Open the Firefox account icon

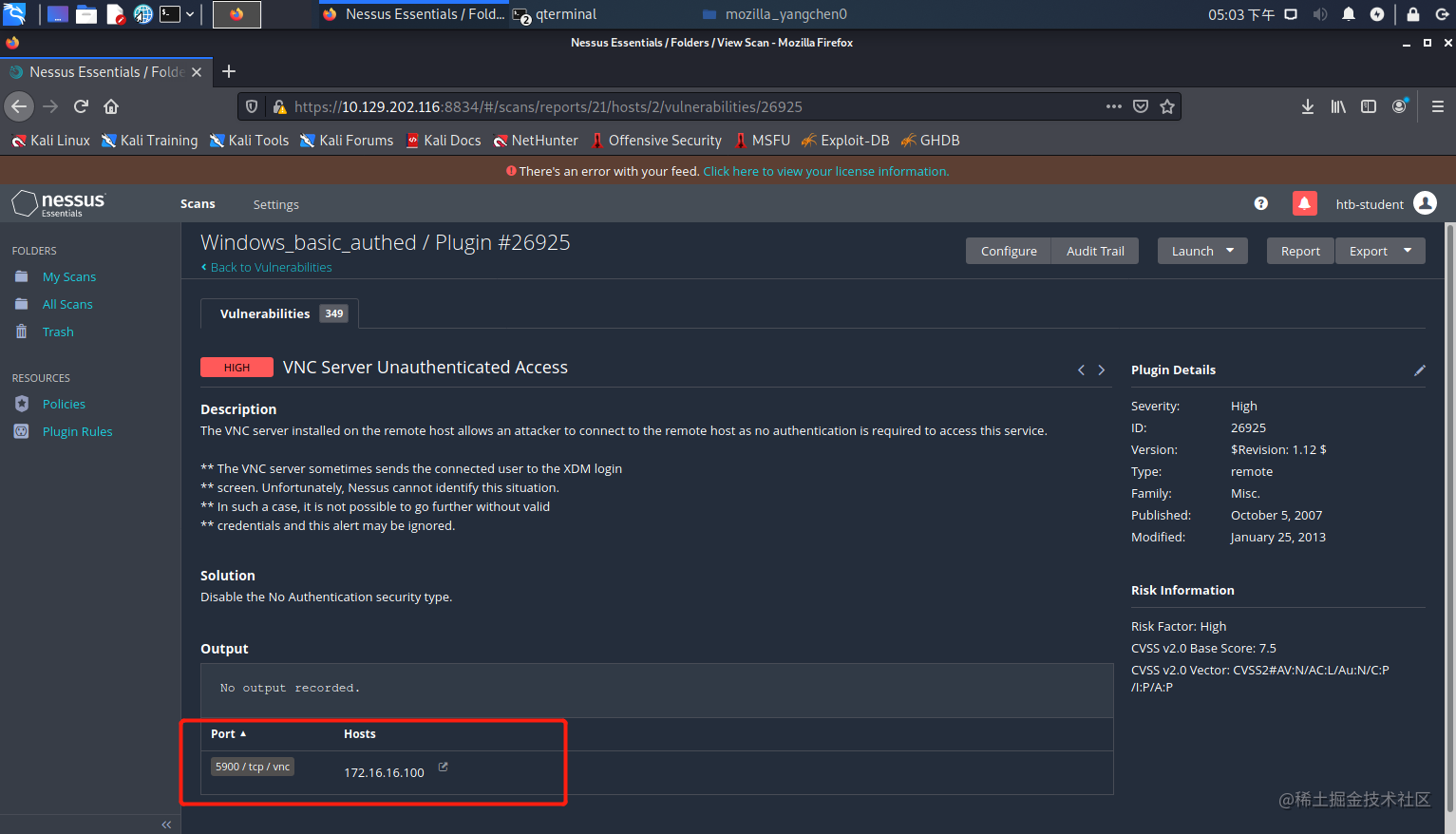[x=1399, y=106]
